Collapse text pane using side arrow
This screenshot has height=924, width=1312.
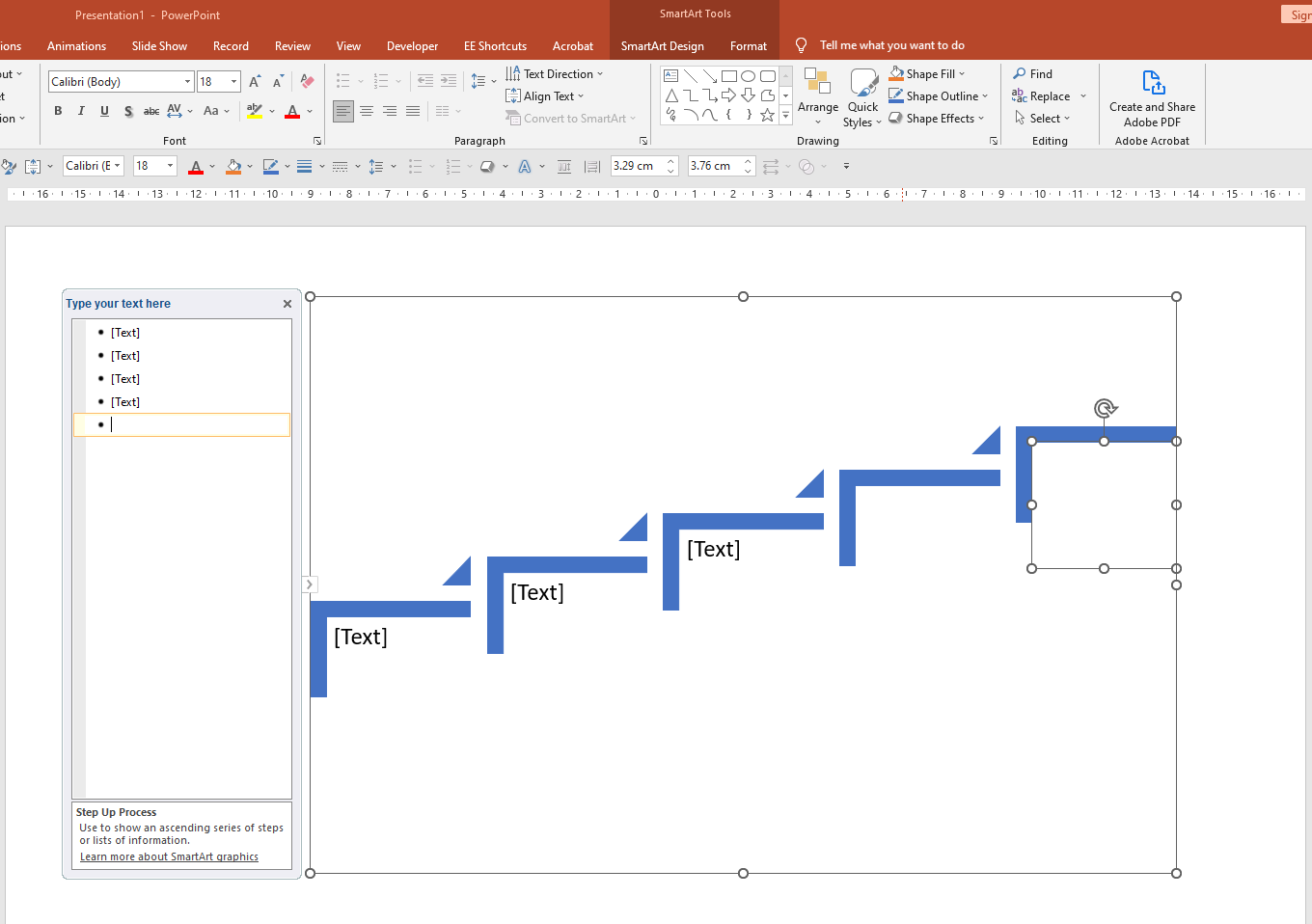[309, 584]
